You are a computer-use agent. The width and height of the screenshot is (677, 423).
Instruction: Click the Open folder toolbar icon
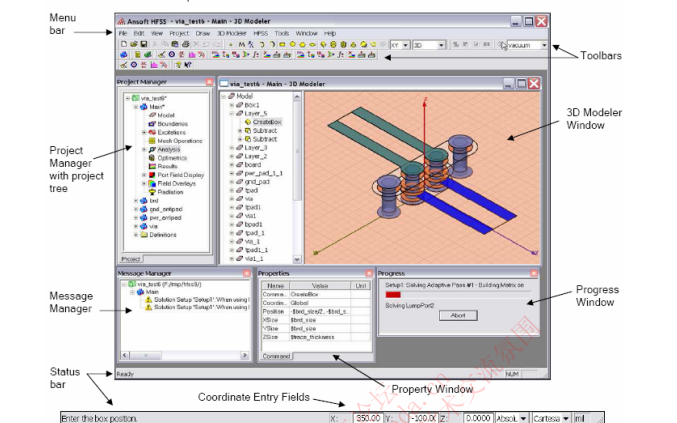(134, 44)
